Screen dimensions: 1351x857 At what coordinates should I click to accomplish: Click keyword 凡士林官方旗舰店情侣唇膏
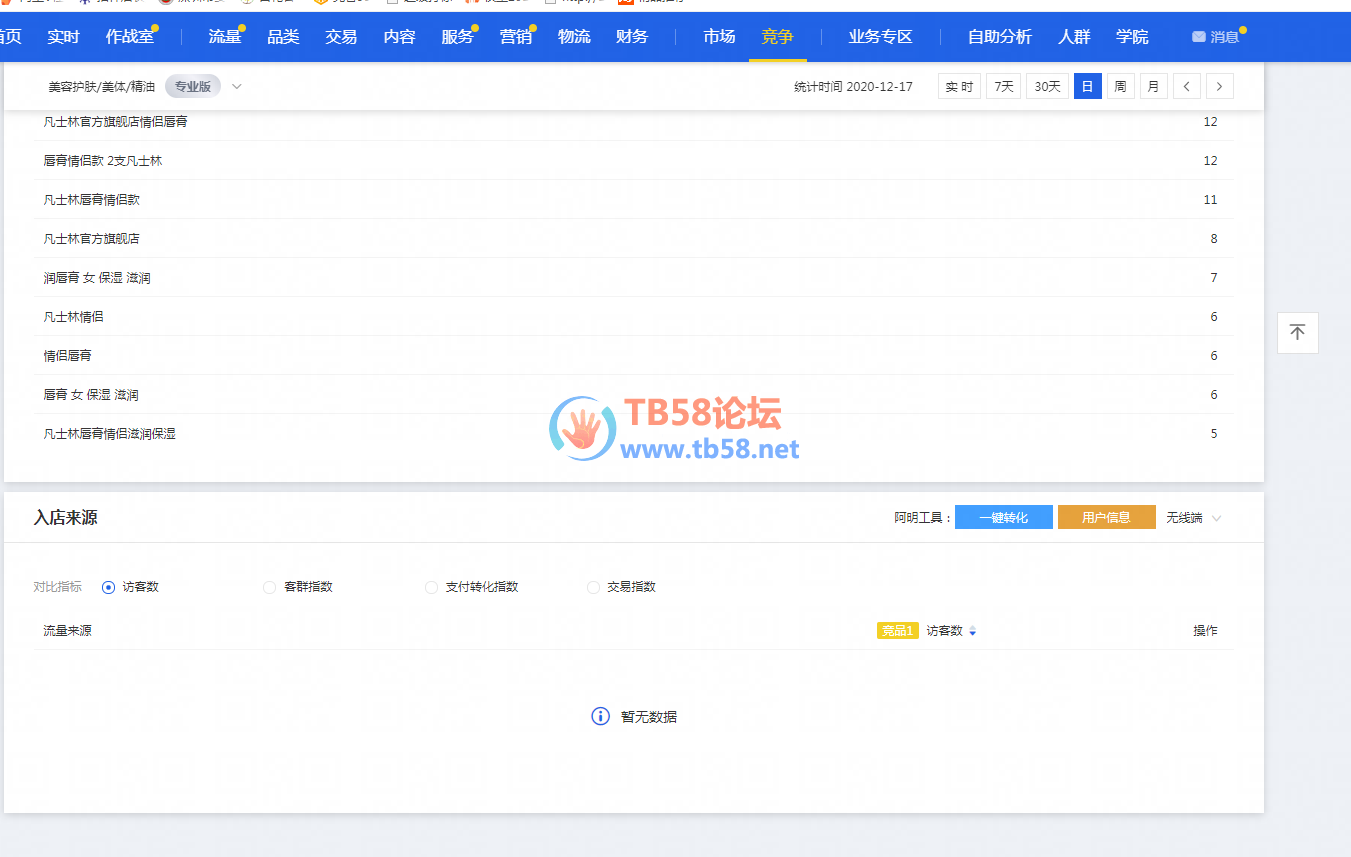[x=115, y=122]
